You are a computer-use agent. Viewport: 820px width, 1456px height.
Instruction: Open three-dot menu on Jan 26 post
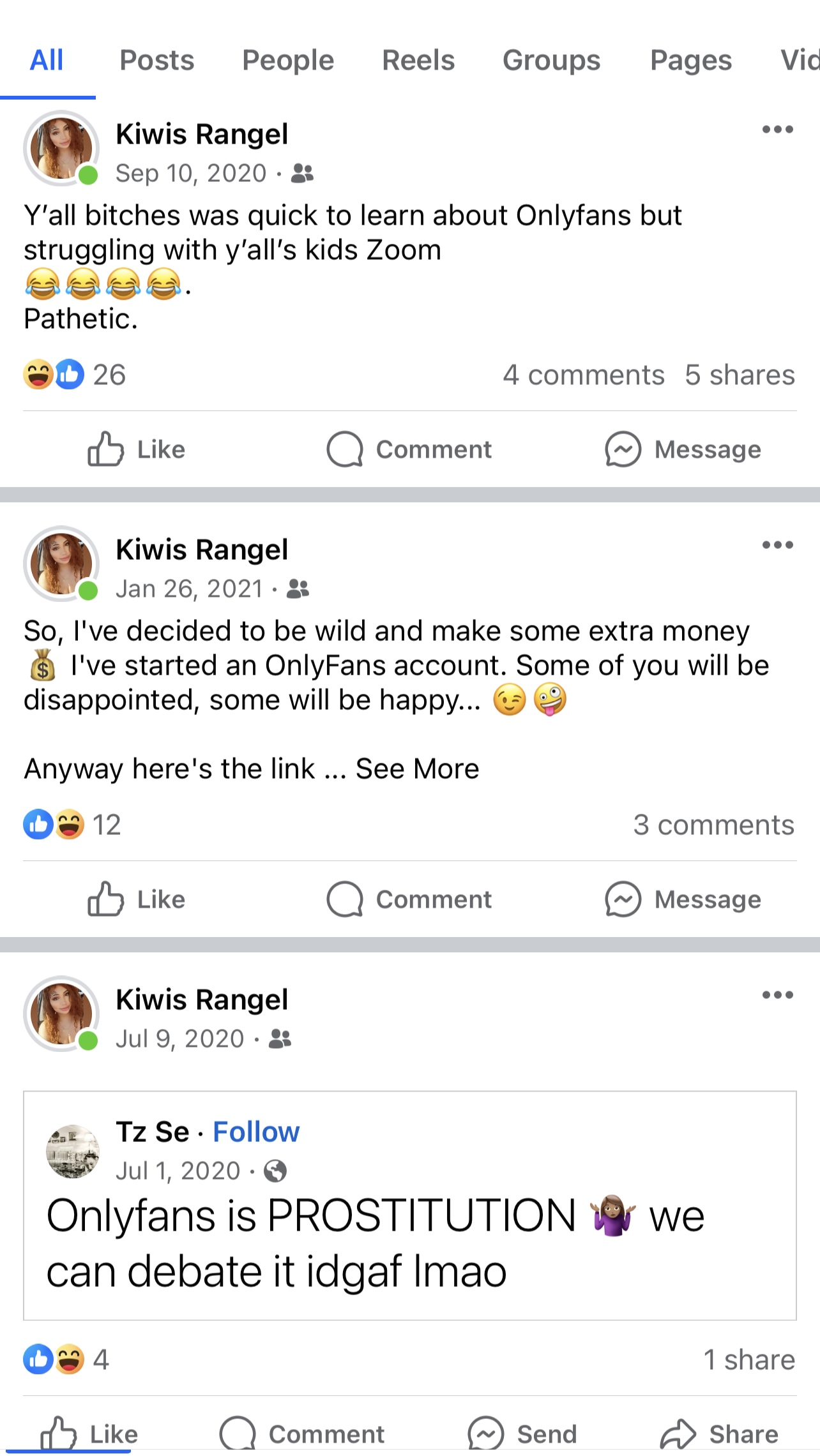click(x=777, y=545)
